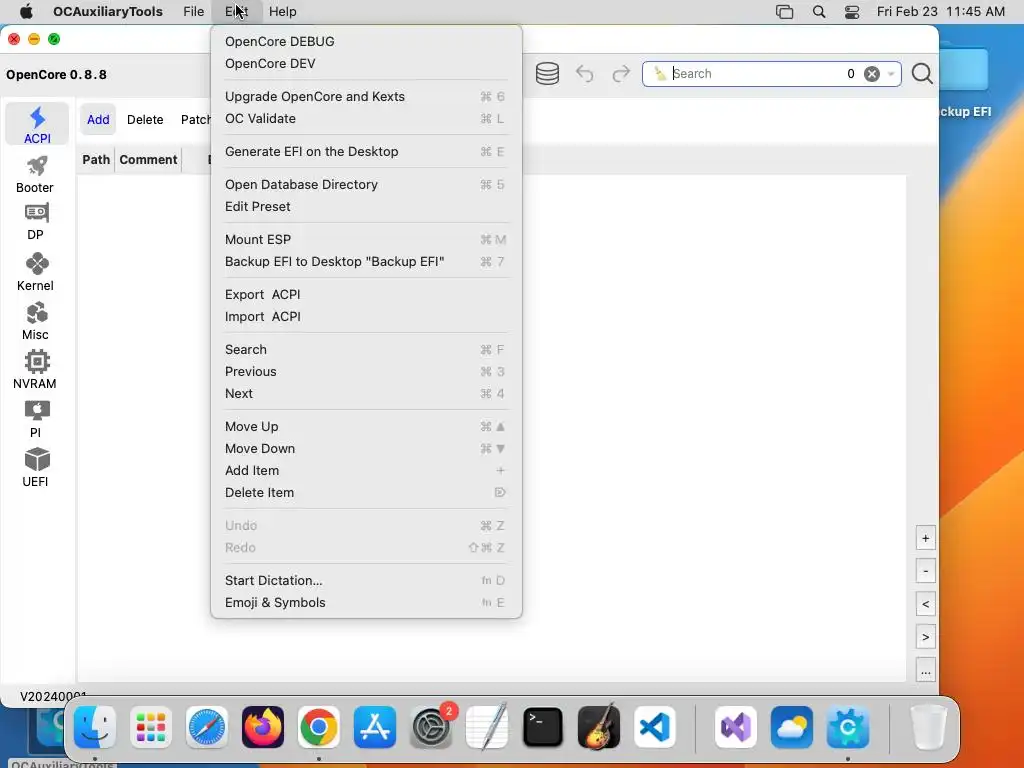Viewport: 1024px width, 768px height.
Task: Choose OpenCore DEBUG from the menu
Action: [366, 41]
